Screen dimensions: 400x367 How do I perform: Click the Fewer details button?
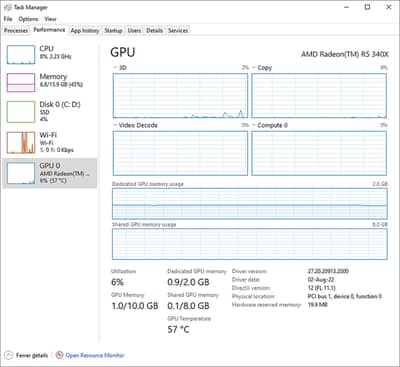tap(26, 355)
